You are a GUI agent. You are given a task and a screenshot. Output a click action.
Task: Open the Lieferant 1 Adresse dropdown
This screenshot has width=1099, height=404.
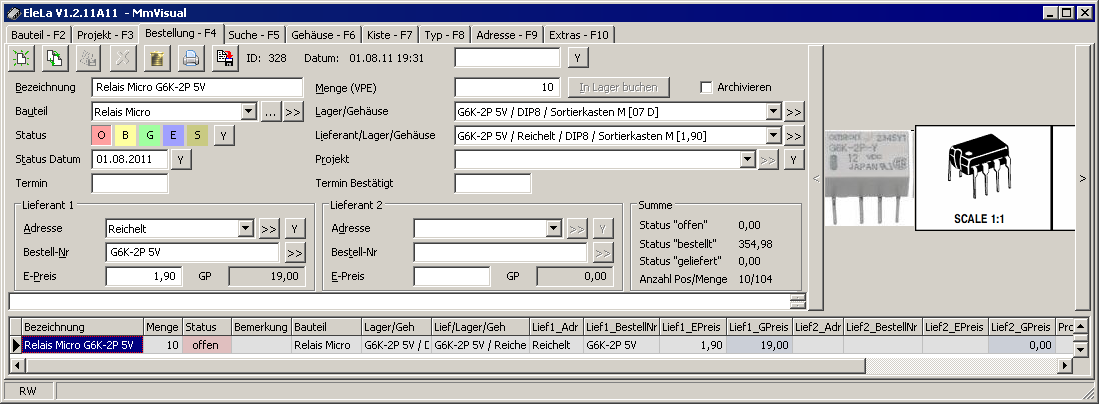pos(245,228)
